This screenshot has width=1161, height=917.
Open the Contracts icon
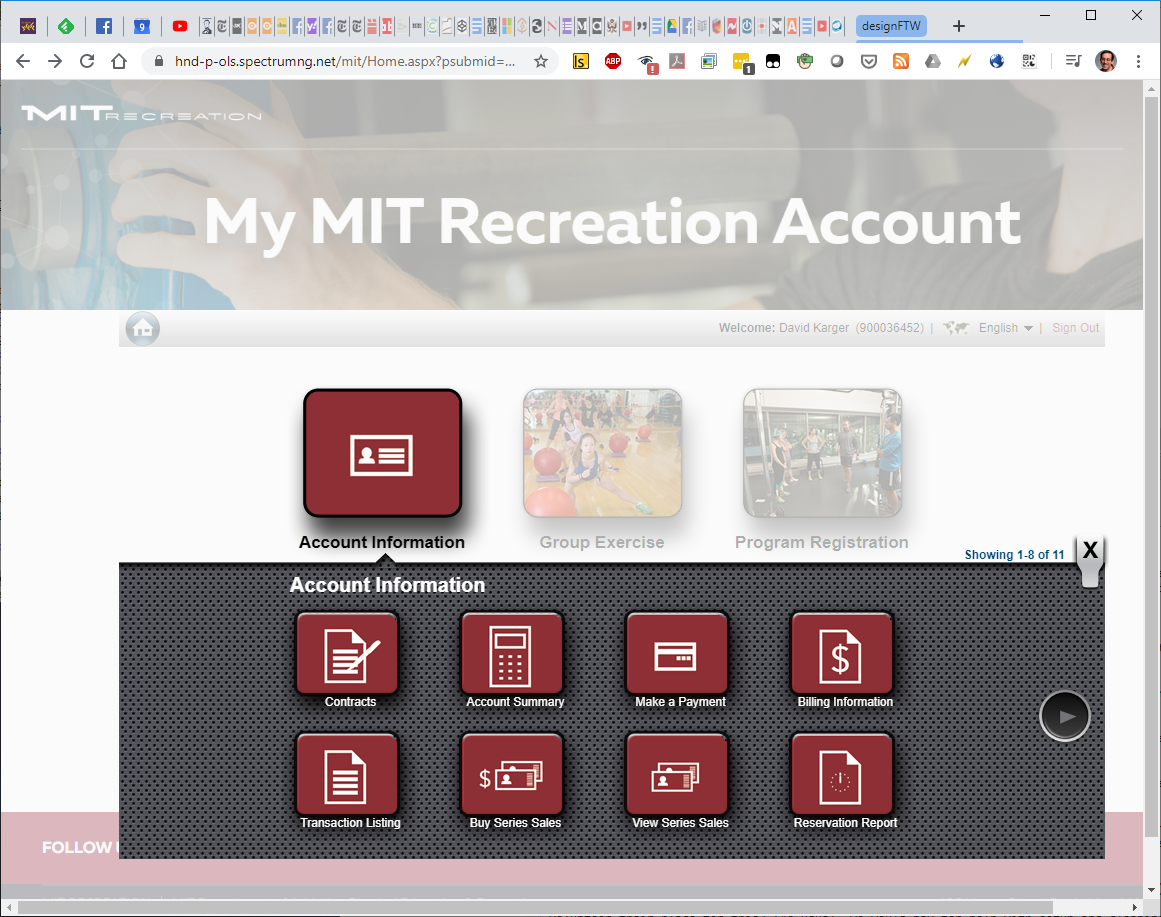point(347,655)
